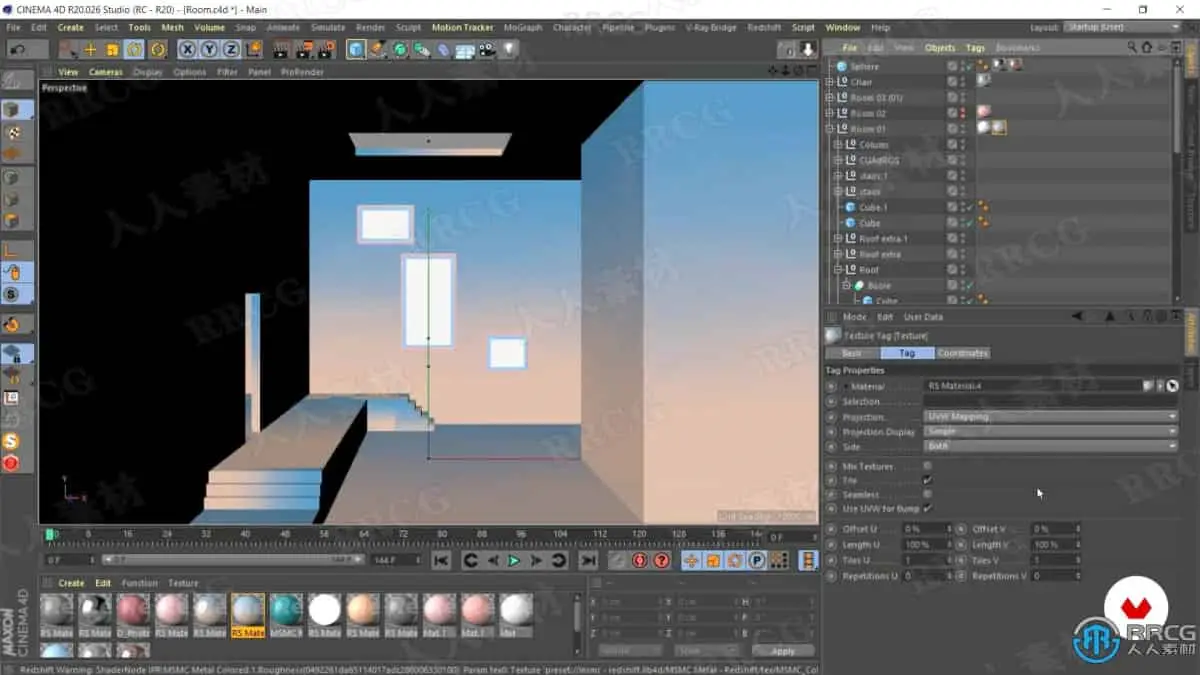Toggle the X axis lock
Image resolution: width=1200 pixels, height=675 pixels.
[187, 49]
